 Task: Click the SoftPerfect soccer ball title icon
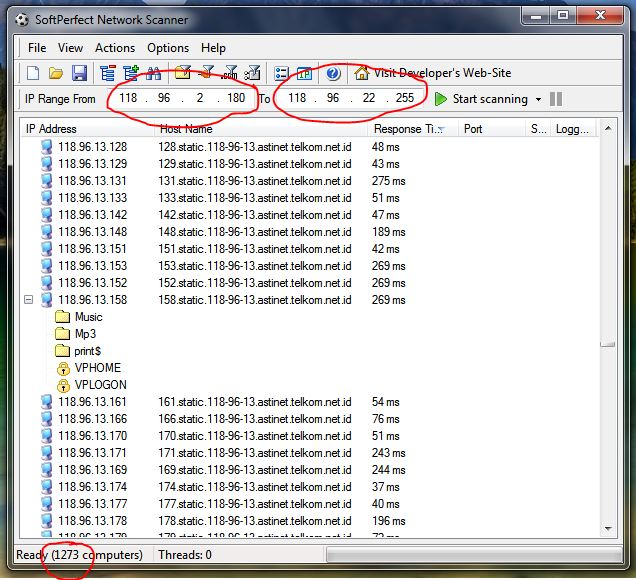pyautogui.click(x=22, y=20)
